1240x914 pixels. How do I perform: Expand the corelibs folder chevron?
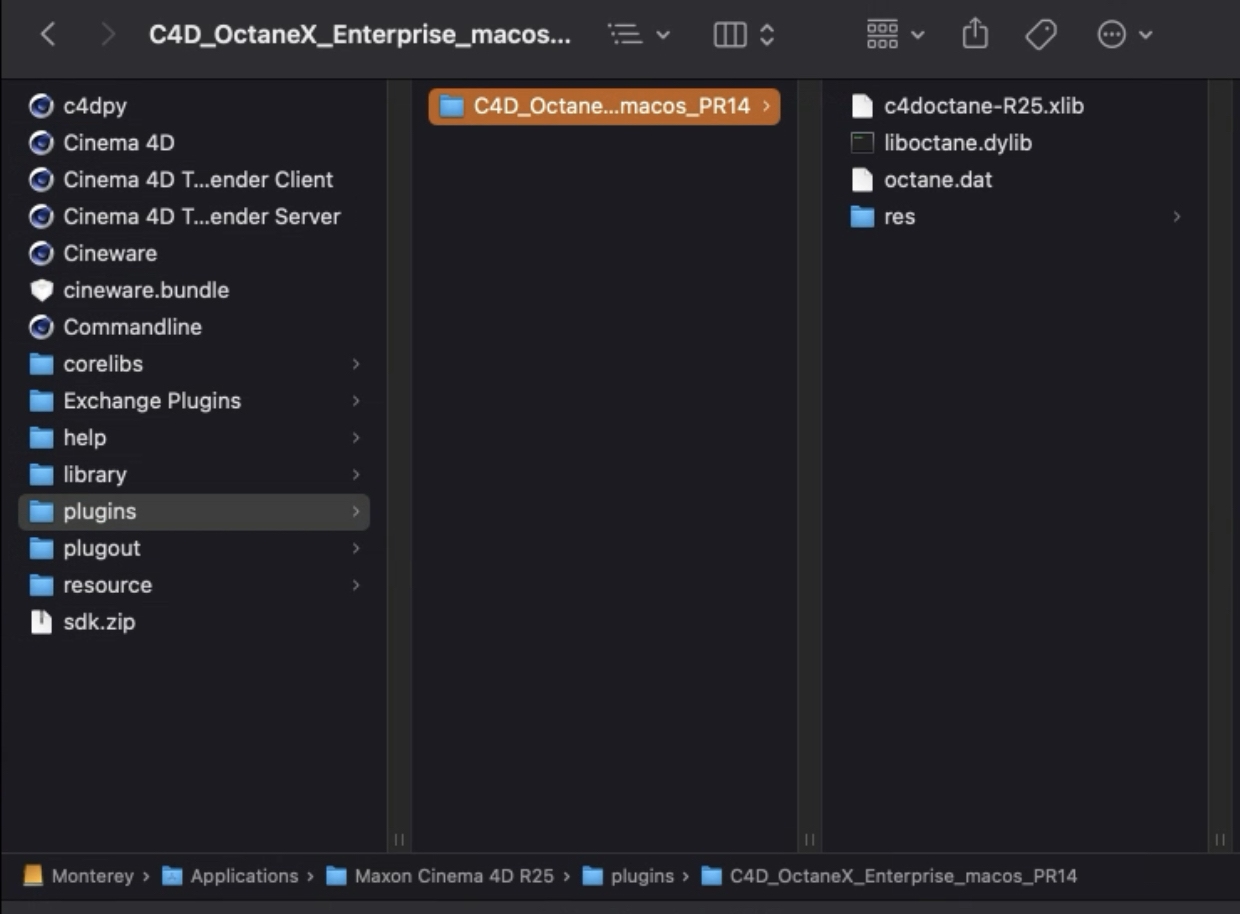coord(355,364)
